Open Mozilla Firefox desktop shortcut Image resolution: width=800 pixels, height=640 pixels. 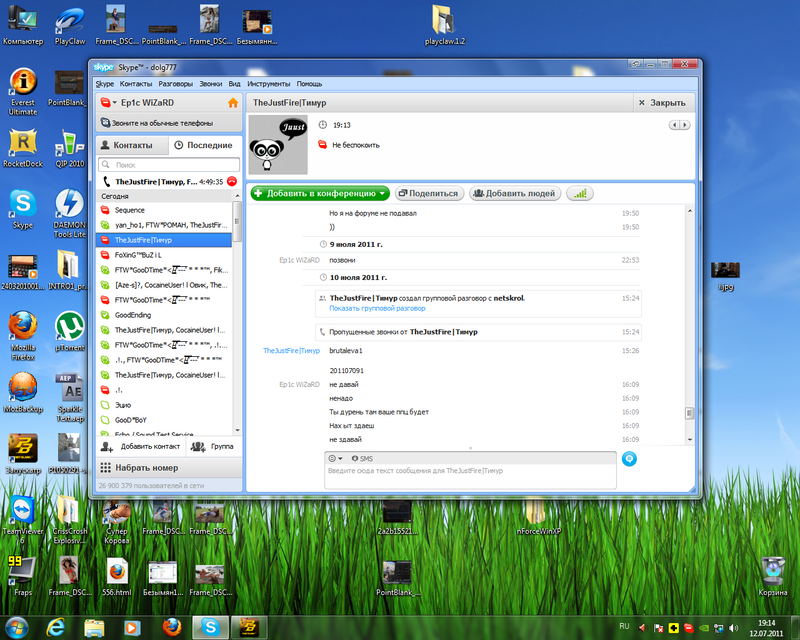point(23,336)
